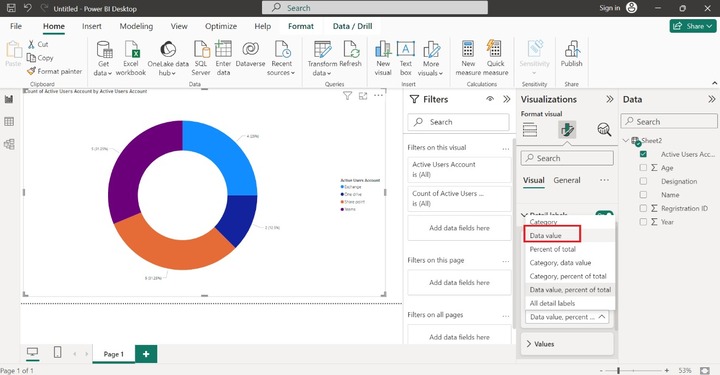720x375 pixels.
Task: Create a New measure
Action: (x=468, y=58)
